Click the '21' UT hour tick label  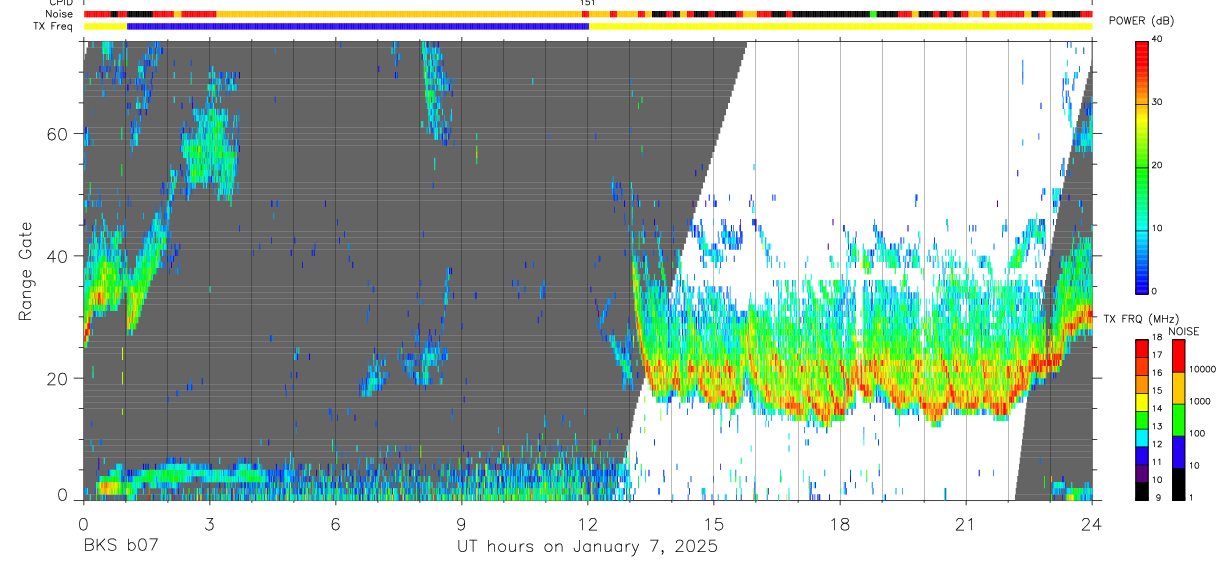click(x=966, y=523)
